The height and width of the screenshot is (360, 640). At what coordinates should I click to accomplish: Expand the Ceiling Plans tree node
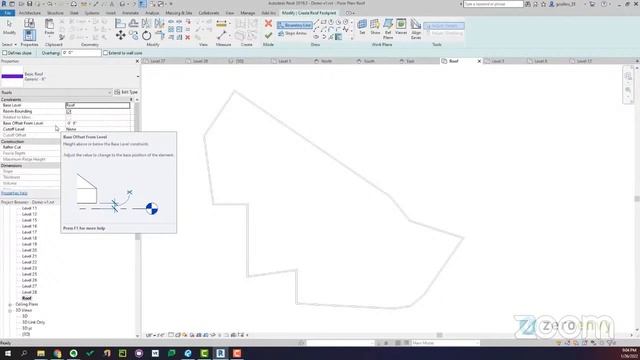(10, 304)
